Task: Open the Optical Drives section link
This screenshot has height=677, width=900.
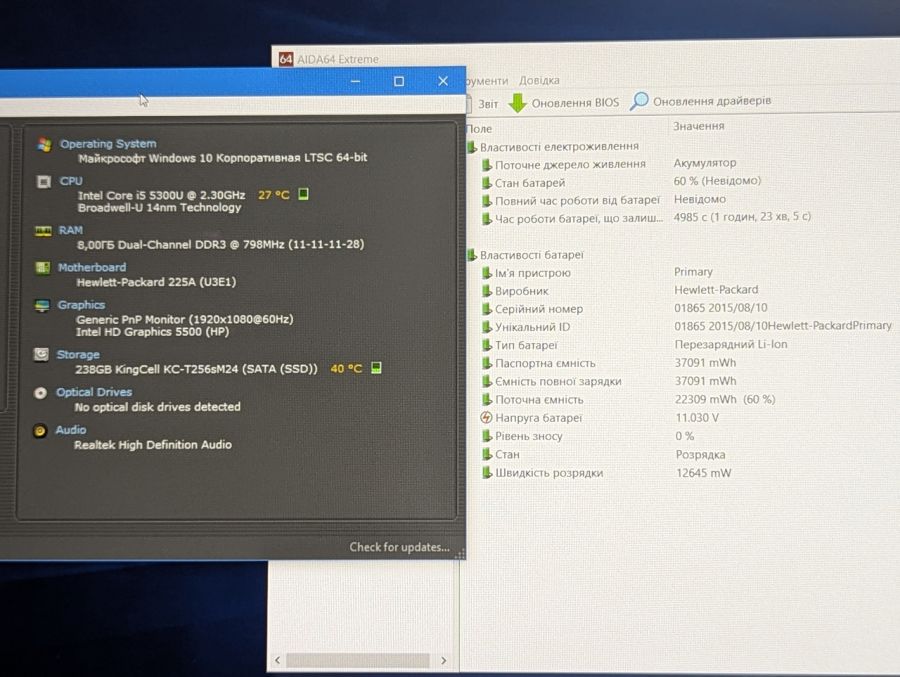Action: [94, 392]
